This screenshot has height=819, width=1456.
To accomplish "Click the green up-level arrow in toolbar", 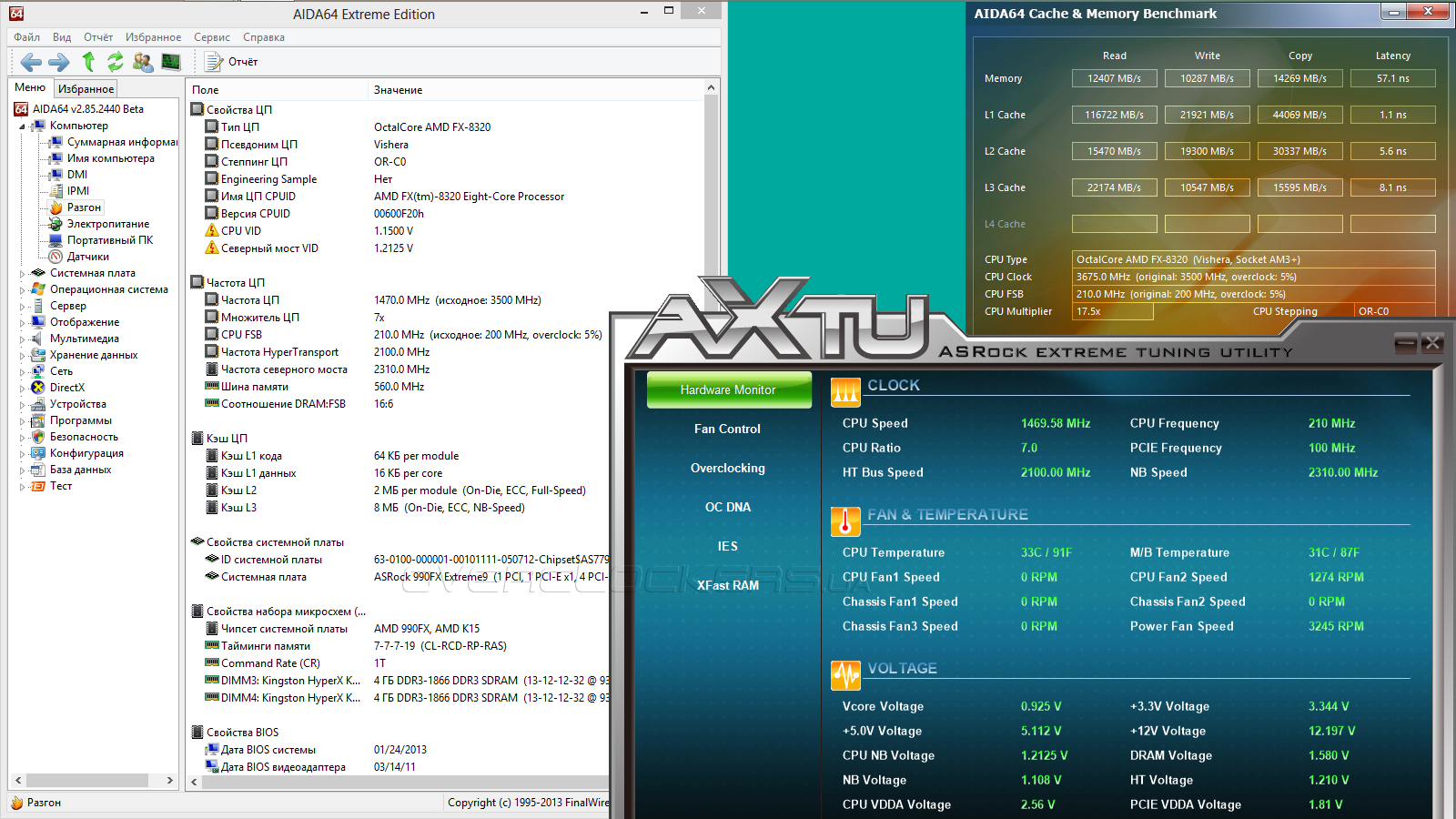I will pyautogui.click(x=88, y=62).
